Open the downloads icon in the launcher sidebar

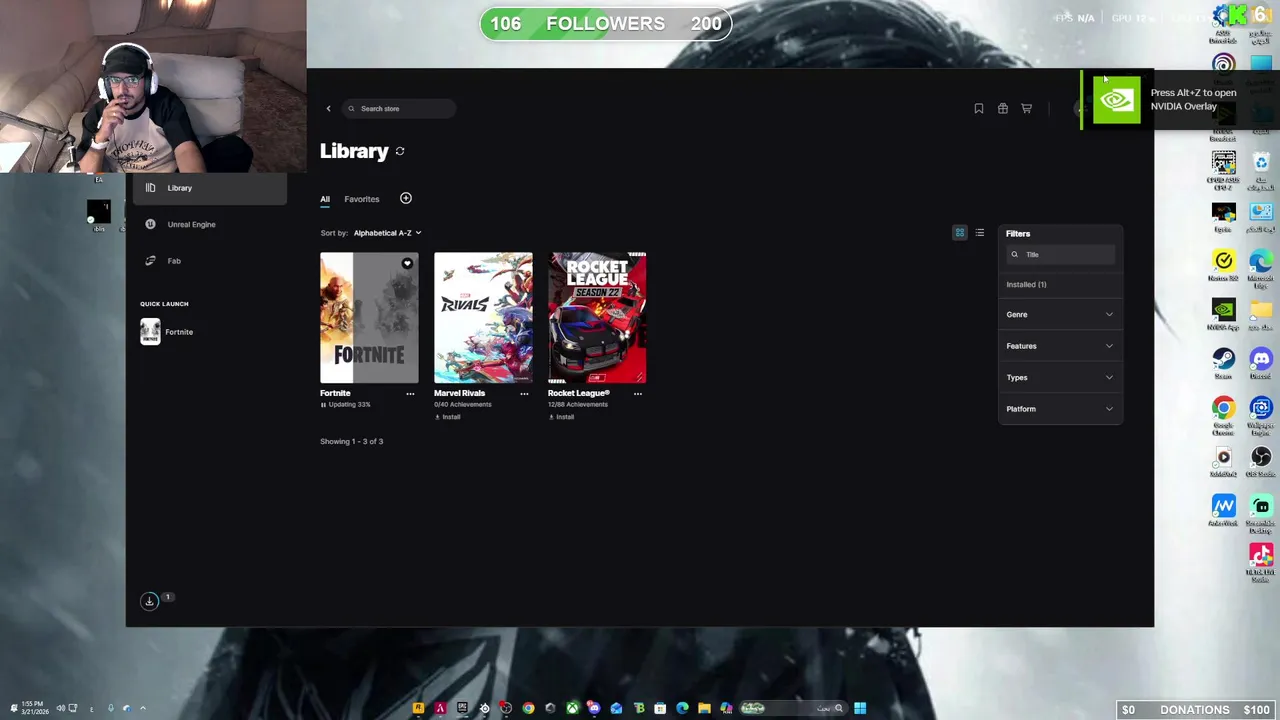149,601
